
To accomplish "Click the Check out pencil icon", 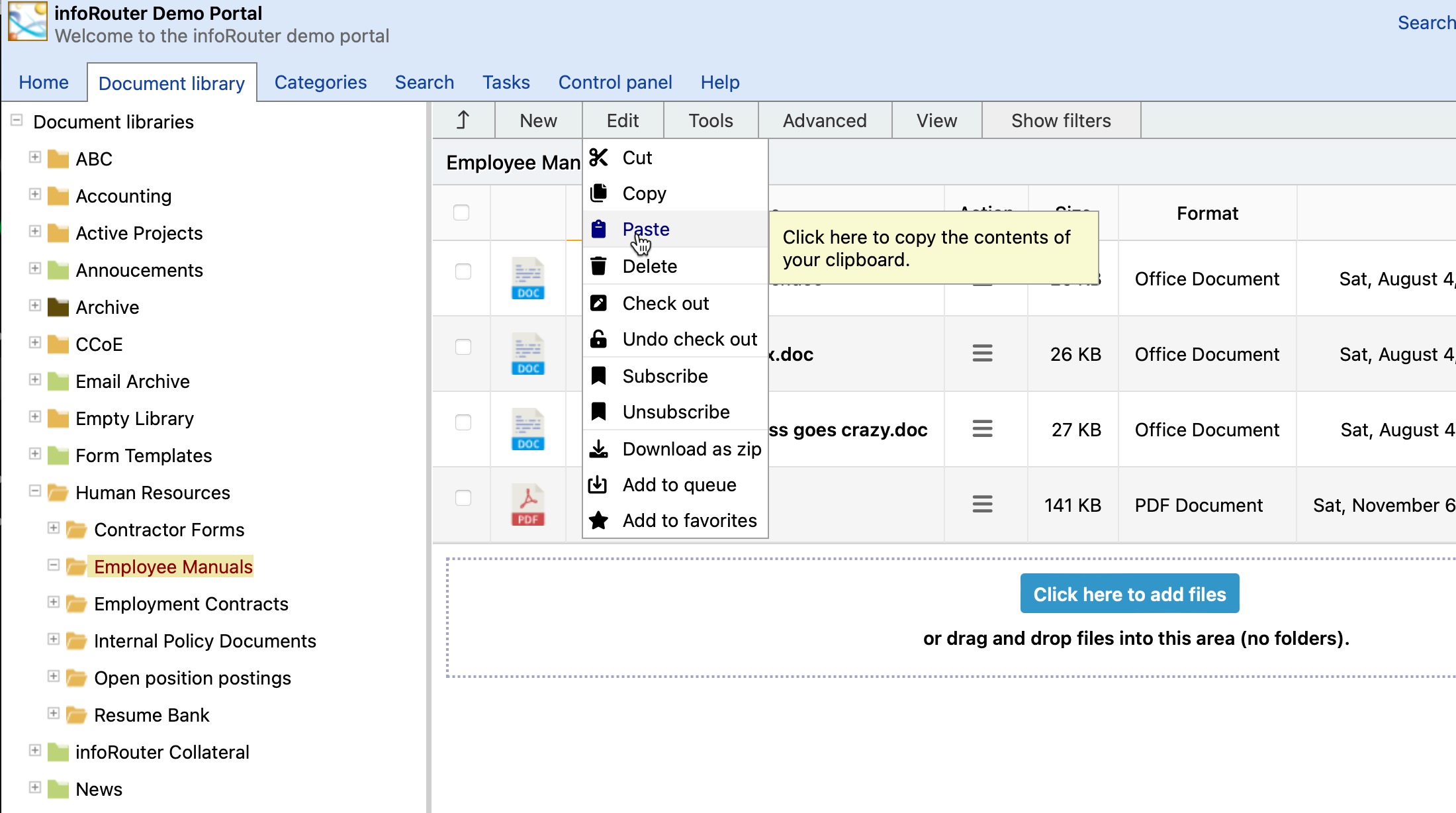I will pyautogui.click(x=598, y=303).
